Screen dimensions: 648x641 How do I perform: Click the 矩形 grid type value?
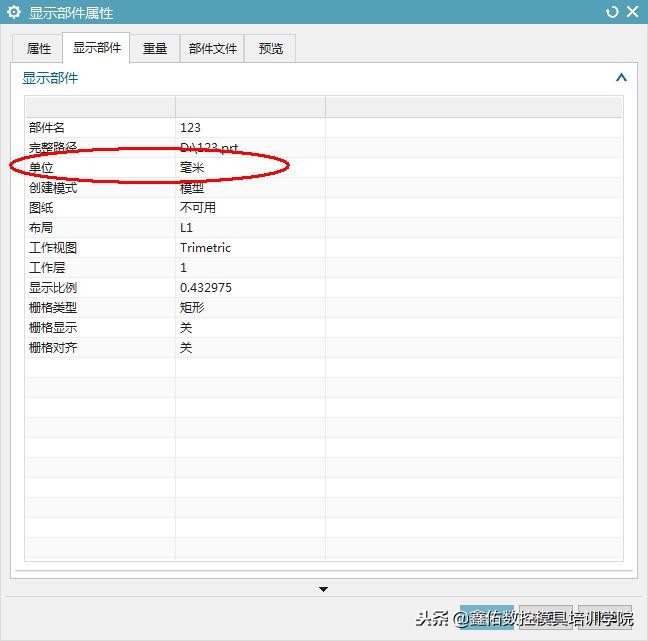tap(192, 307)
